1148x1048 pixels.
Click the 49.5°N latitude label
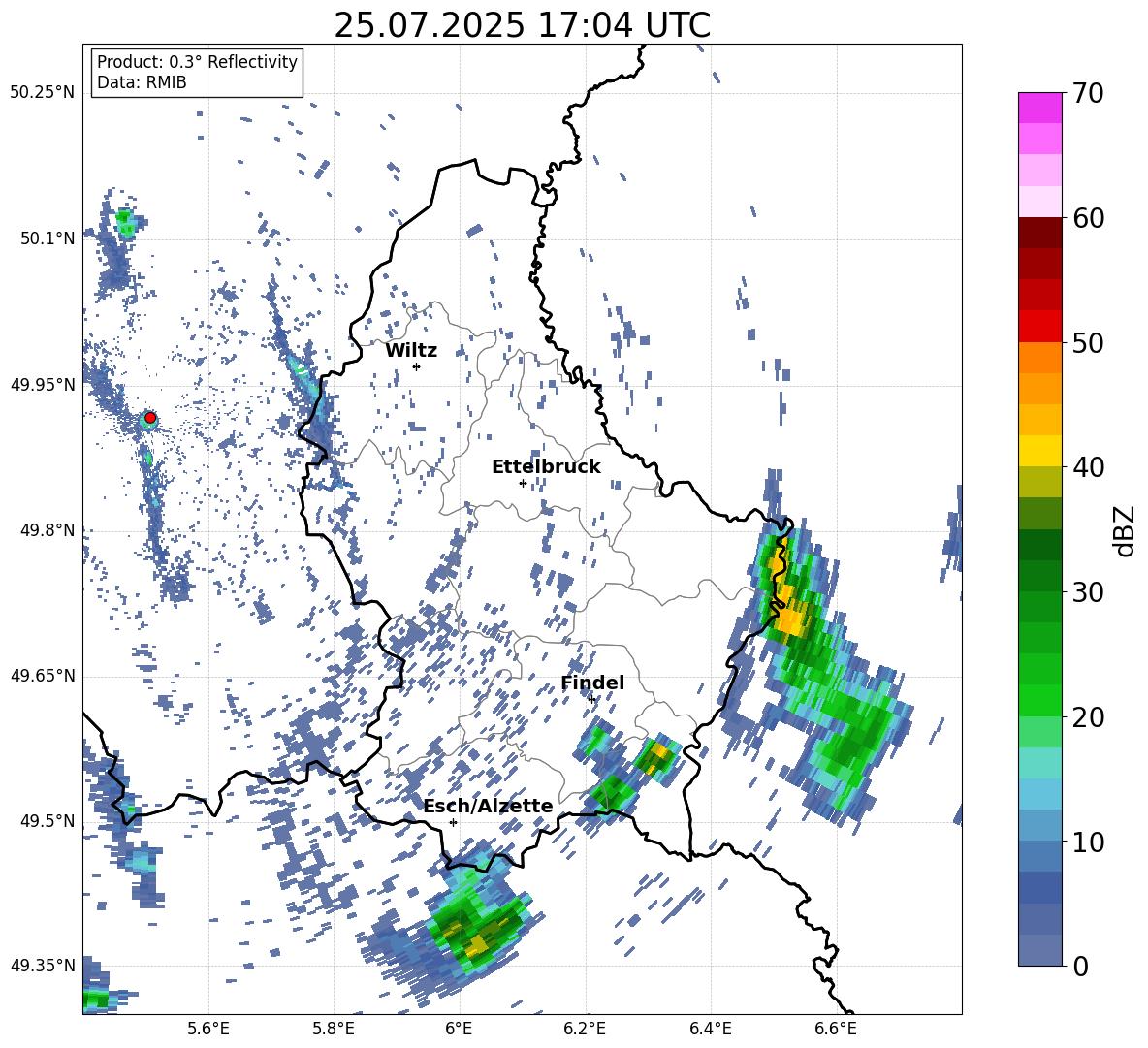[x=47, y=821]
